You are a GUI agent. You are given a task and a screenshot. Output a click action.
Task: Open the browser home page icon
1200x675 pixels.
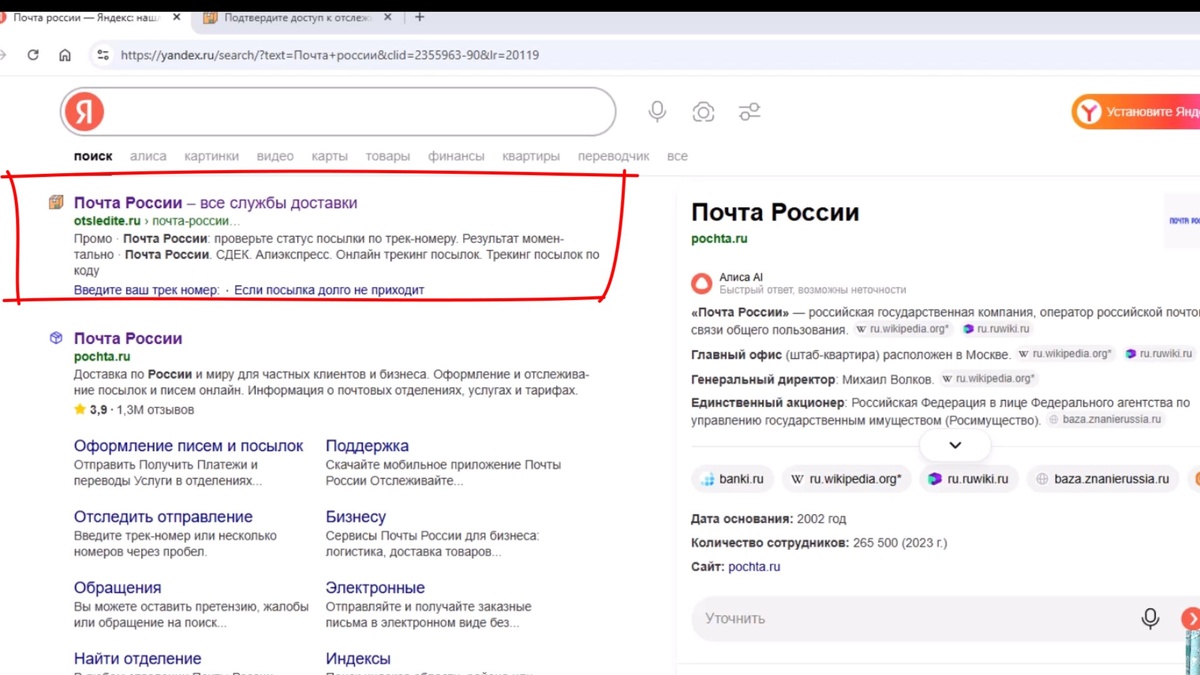point(65,55)
